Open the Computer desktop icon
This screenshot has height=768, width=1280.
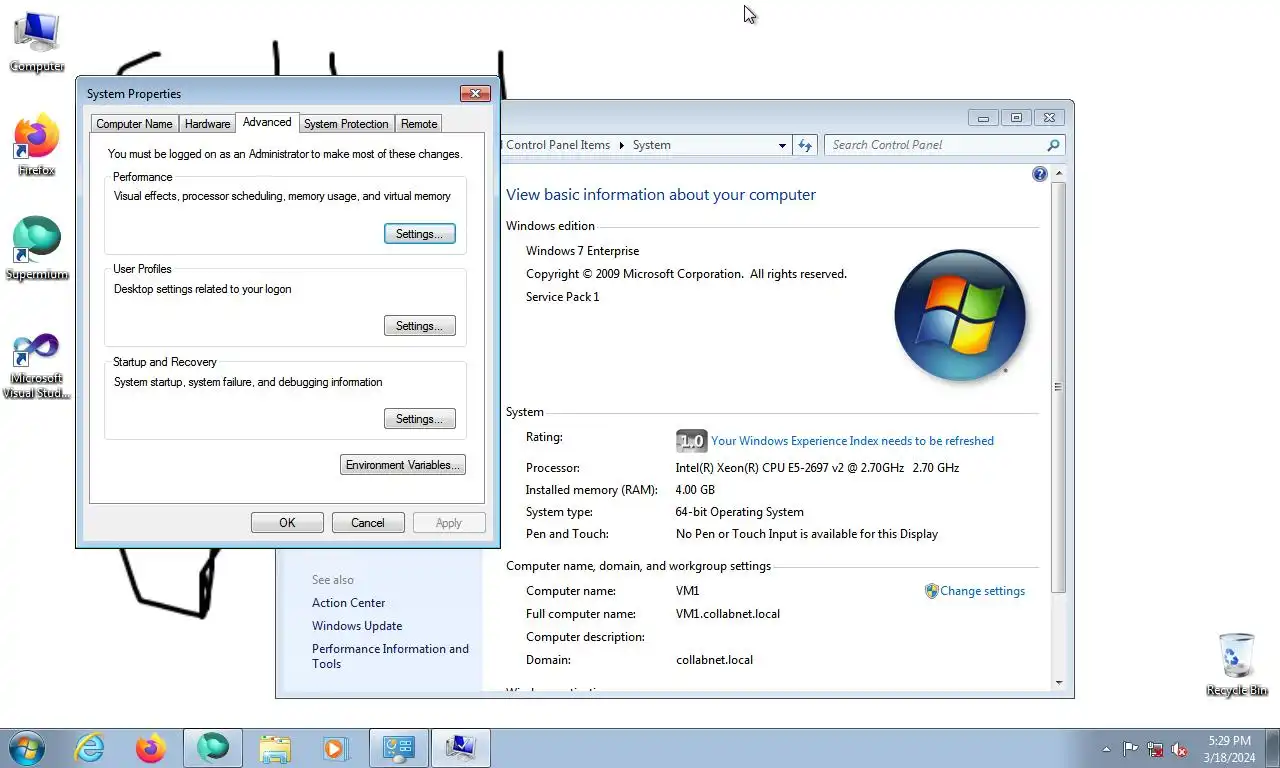pos(37,42)
